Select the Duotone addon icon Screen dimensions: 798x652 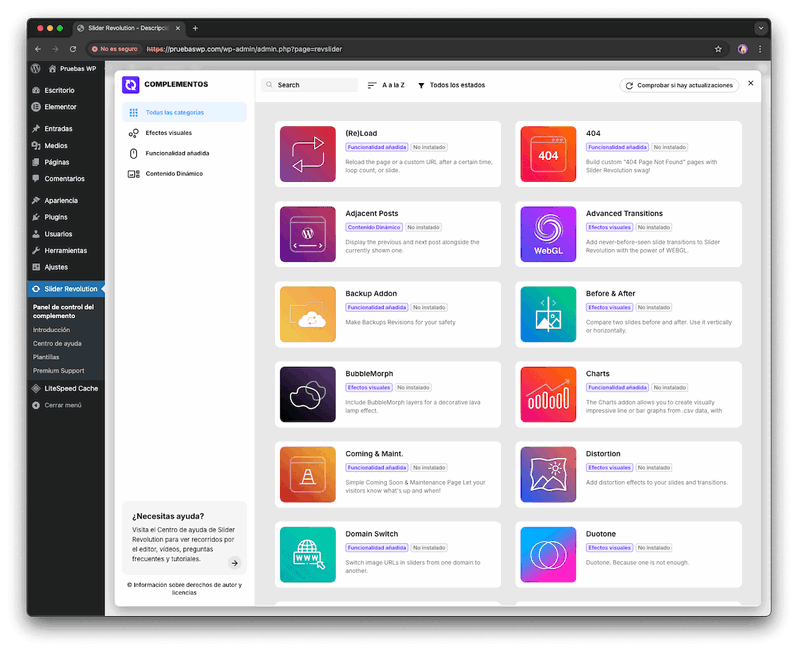point(548,554)
